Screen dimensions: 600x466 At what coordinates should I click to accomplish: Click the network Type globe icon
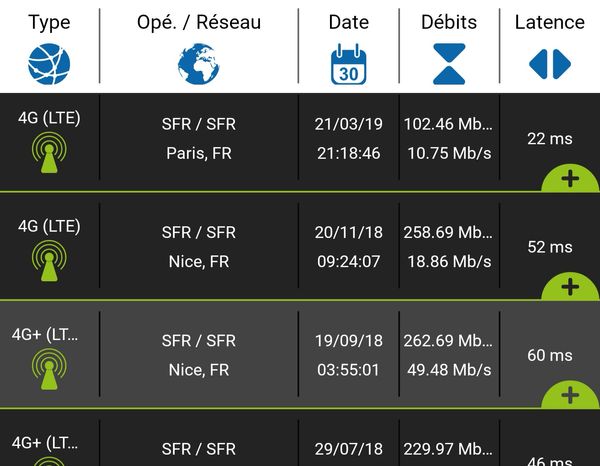pos(49,63)
